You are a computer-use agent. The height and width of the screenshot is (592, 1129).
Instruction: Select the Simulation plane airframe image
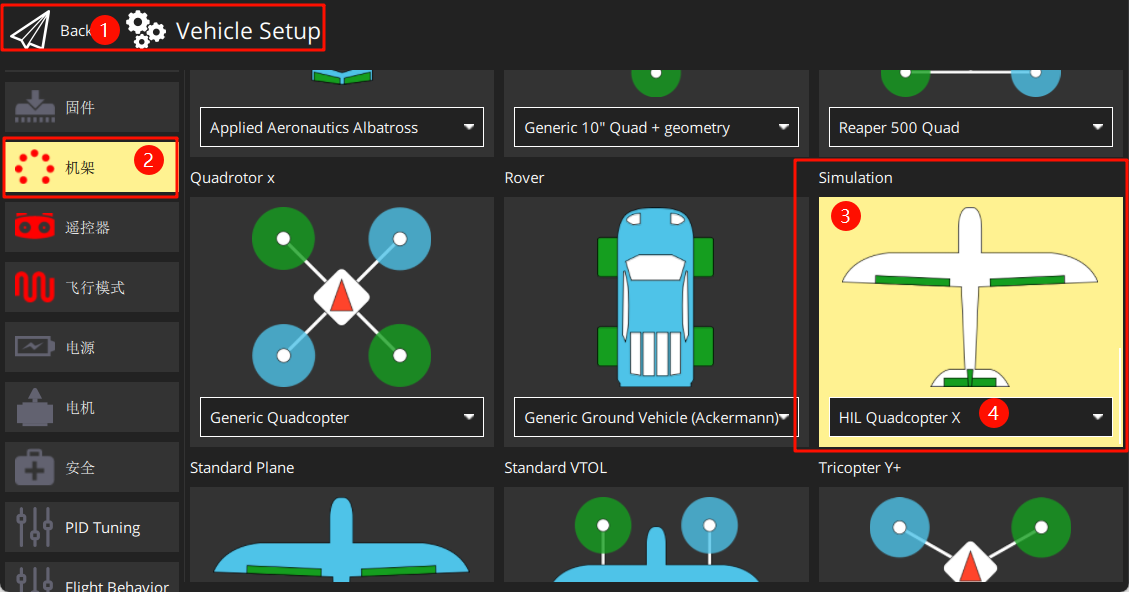pyautogui.click(x=970, y=298)
